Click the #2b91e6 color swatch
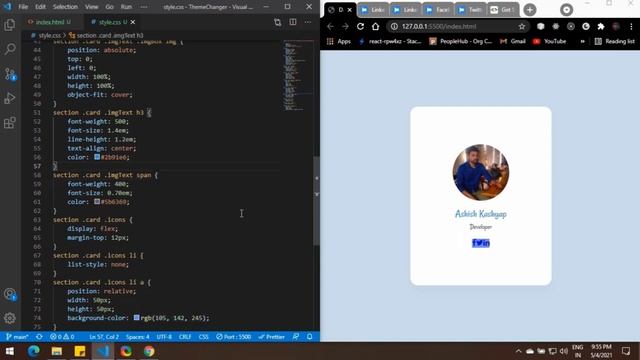 pos(97,157)
